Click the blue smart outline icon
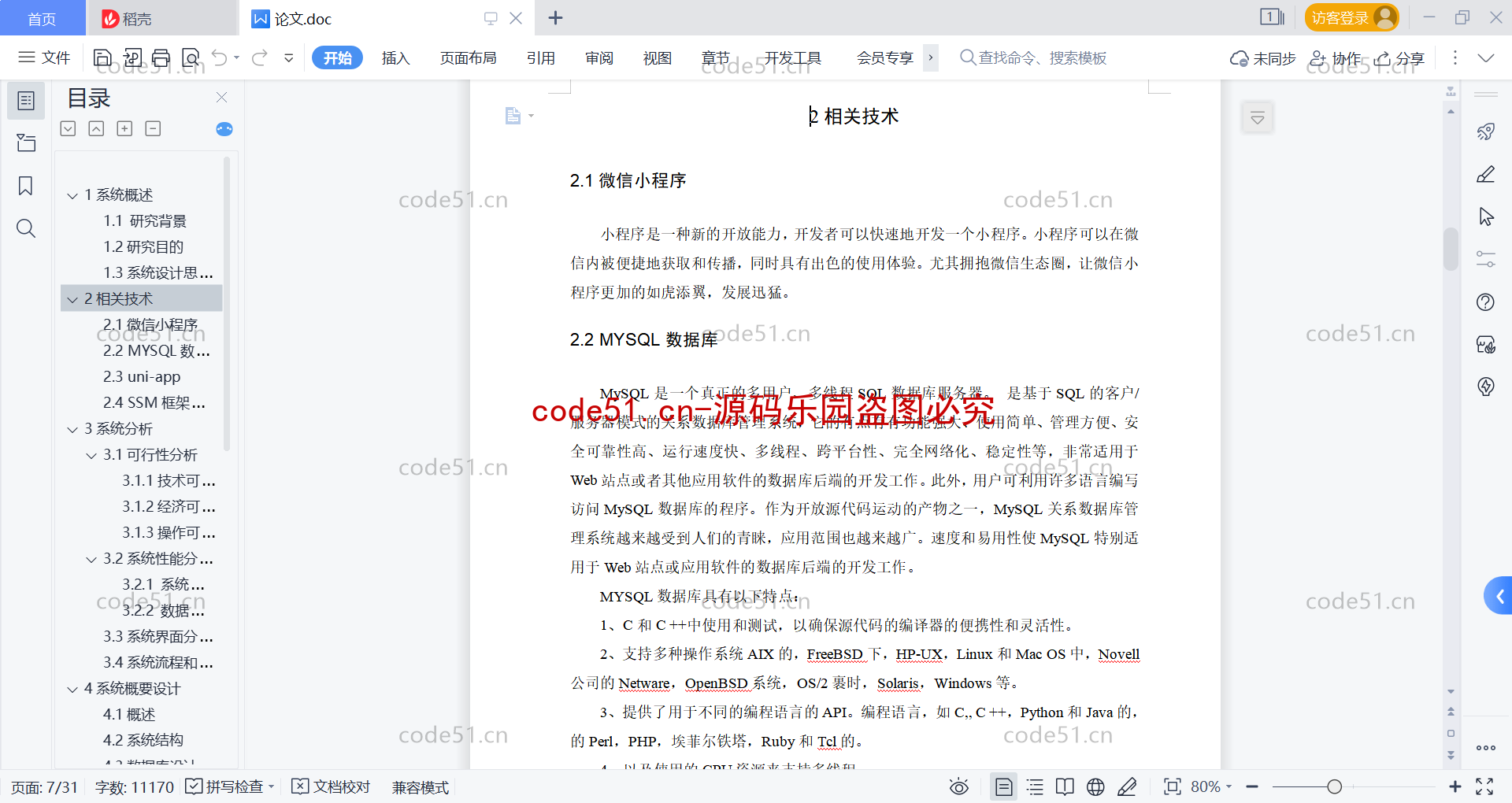 tap(224, 129)
